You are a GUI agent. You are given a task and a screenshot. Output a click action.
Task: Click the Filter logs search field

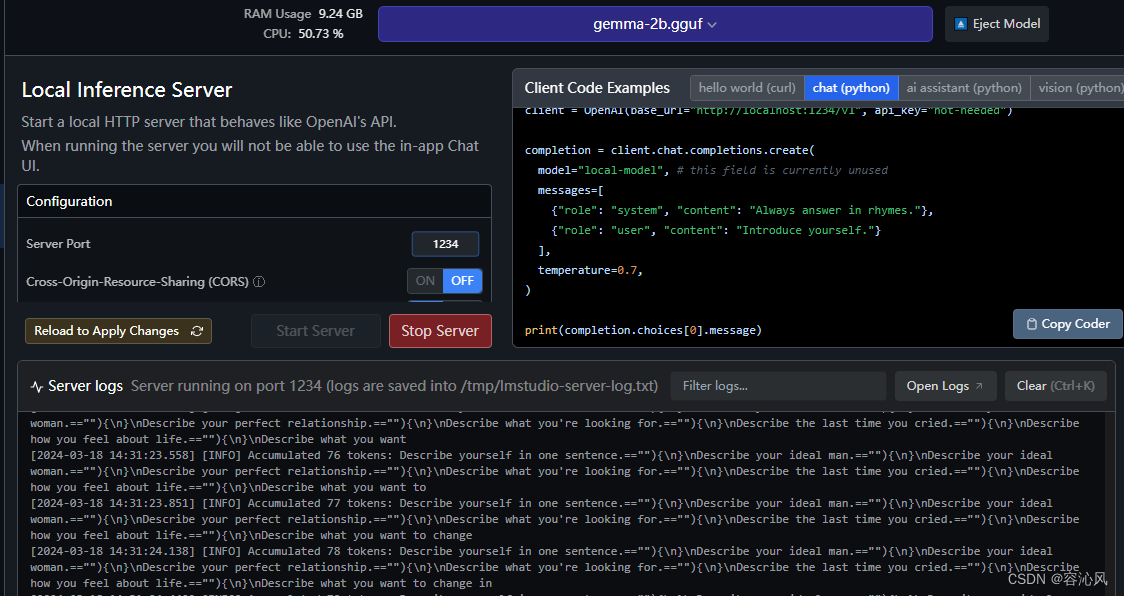point(778,386)
